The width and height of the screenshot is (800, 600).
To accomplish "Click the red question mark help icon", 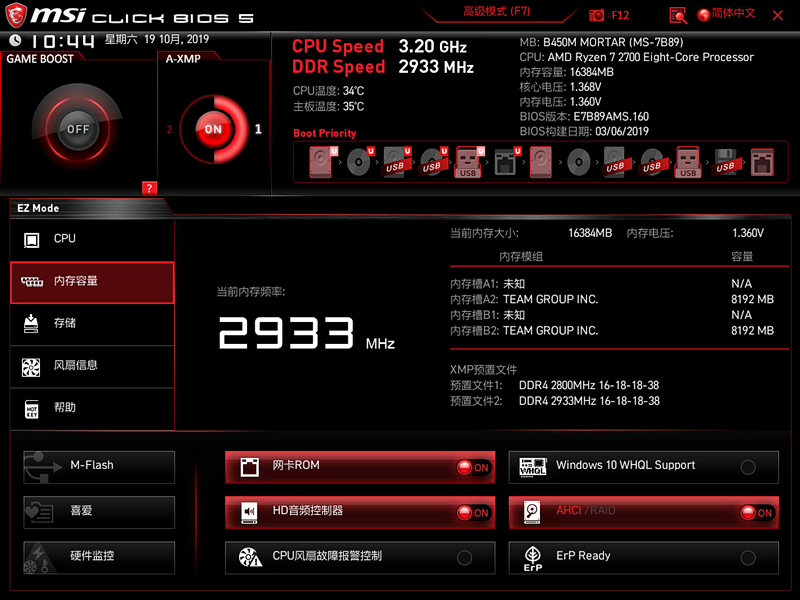I will (x=149, y=188).
